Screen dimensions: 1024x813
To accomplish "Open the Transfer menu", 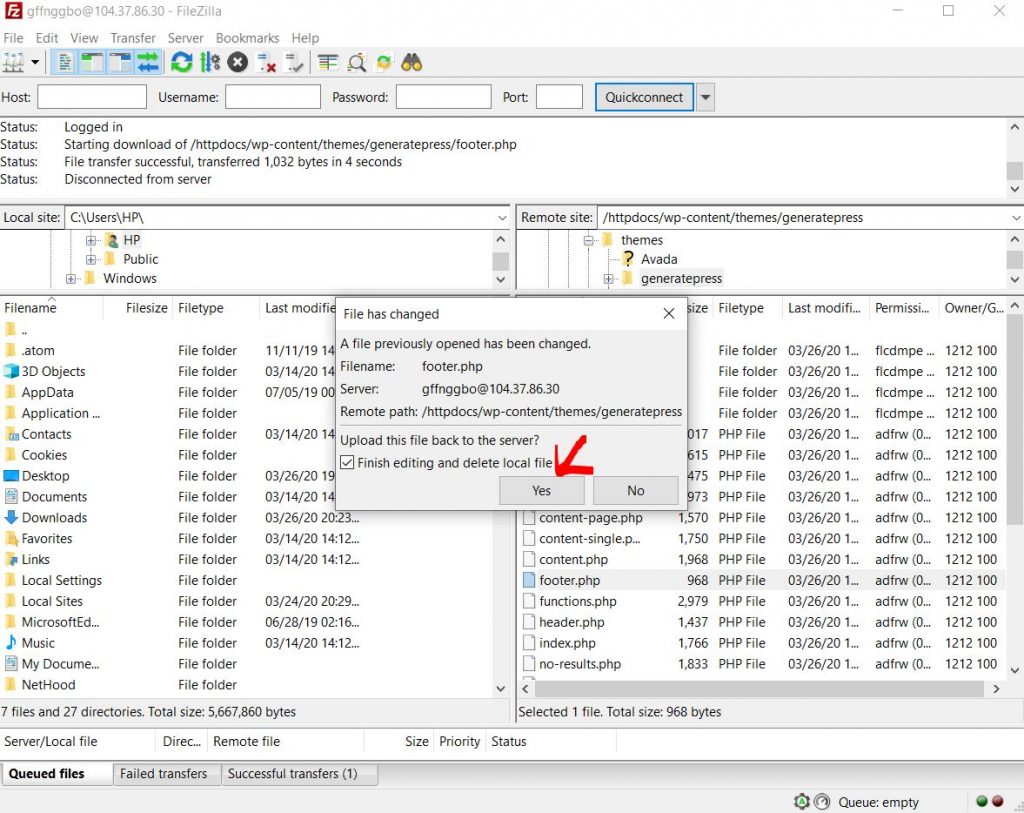I will tap(133, 38).
